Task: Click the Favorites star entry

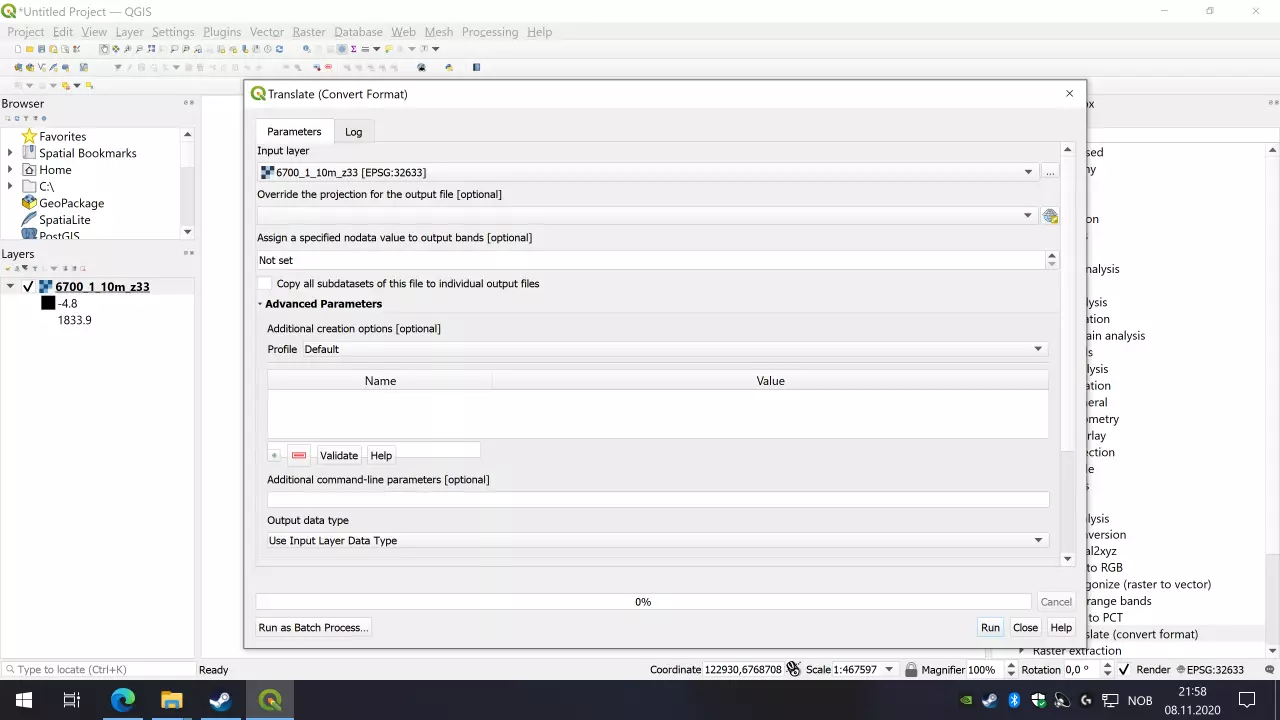Action: tap(54, 136)
